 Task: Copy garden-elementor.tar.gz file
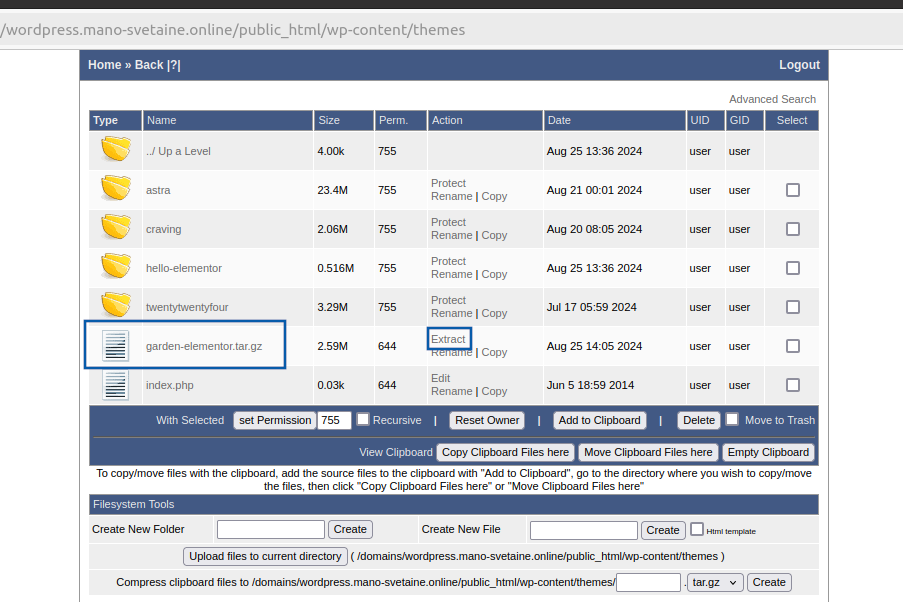[x=494, y=353]
